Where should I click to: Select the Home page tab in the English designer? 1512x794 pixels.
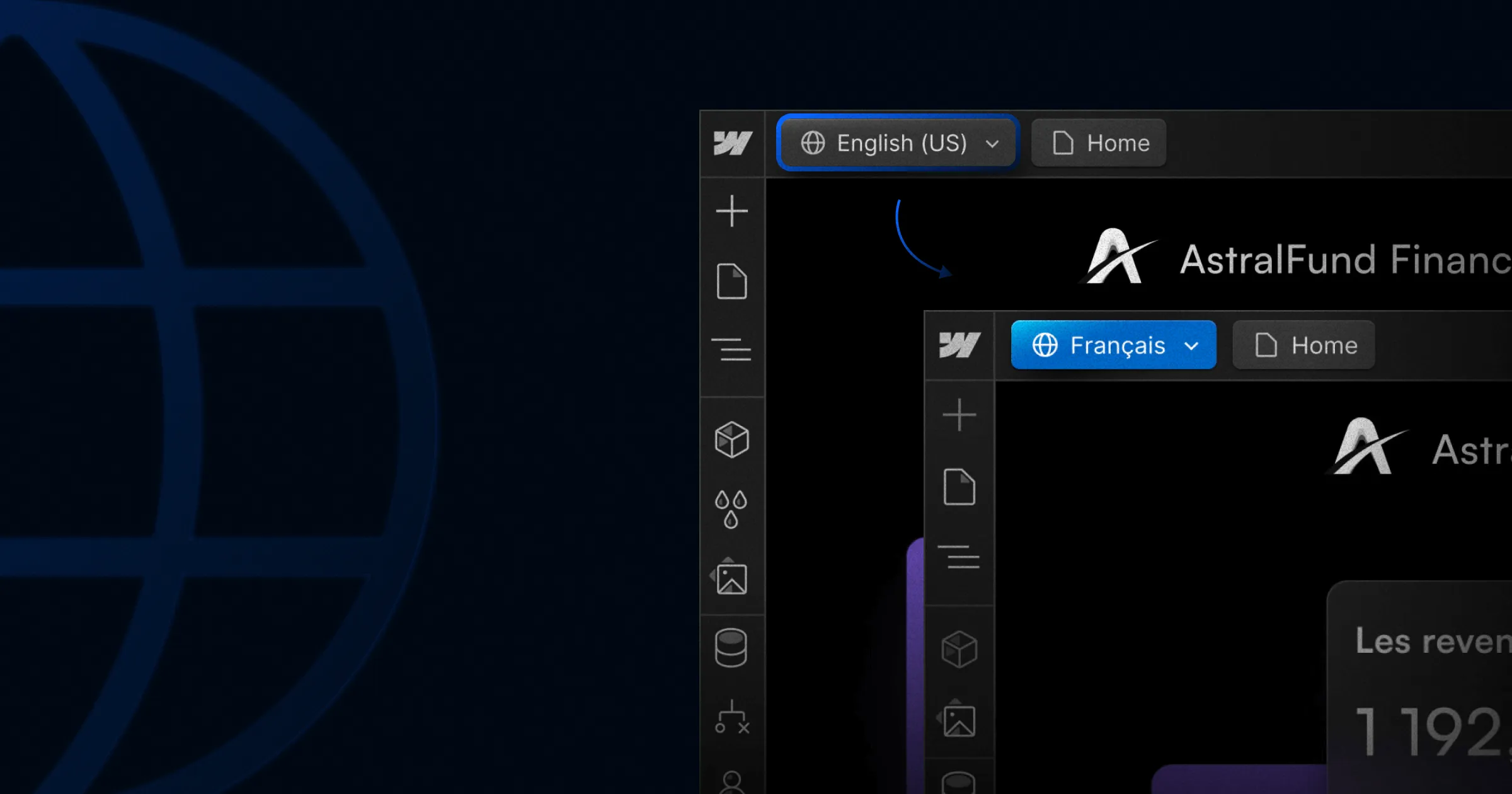point(1099,142)
